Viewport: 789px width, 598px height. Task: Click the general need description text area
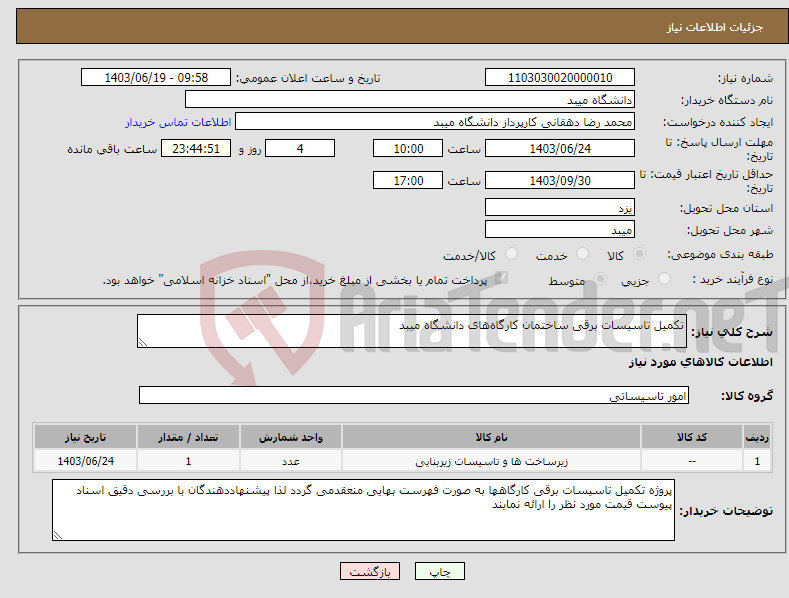[x=412, y=331]
